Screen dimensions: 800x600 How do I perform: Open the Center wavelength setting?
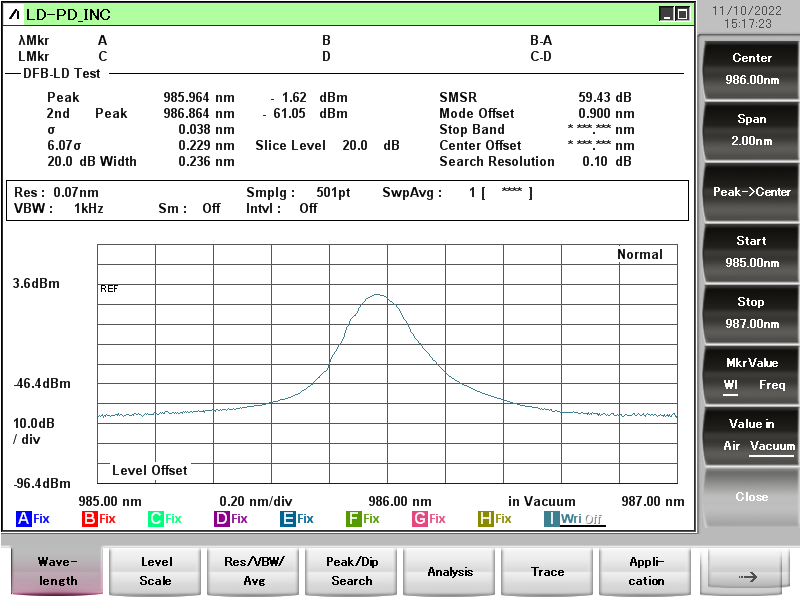point(752,69)
